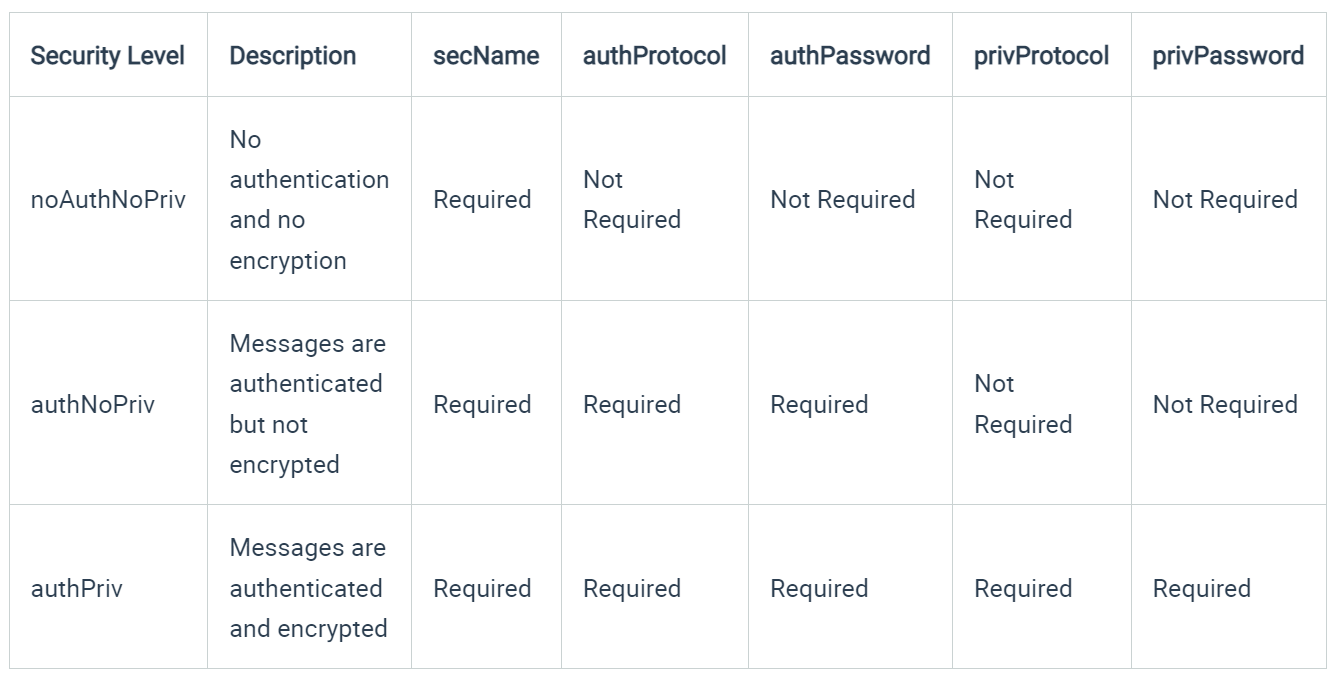This screenshot has width=1333, height=679.
Task: Click privProtocol Not Required in authNoPriv row
Action: [x=1023, y=404]
